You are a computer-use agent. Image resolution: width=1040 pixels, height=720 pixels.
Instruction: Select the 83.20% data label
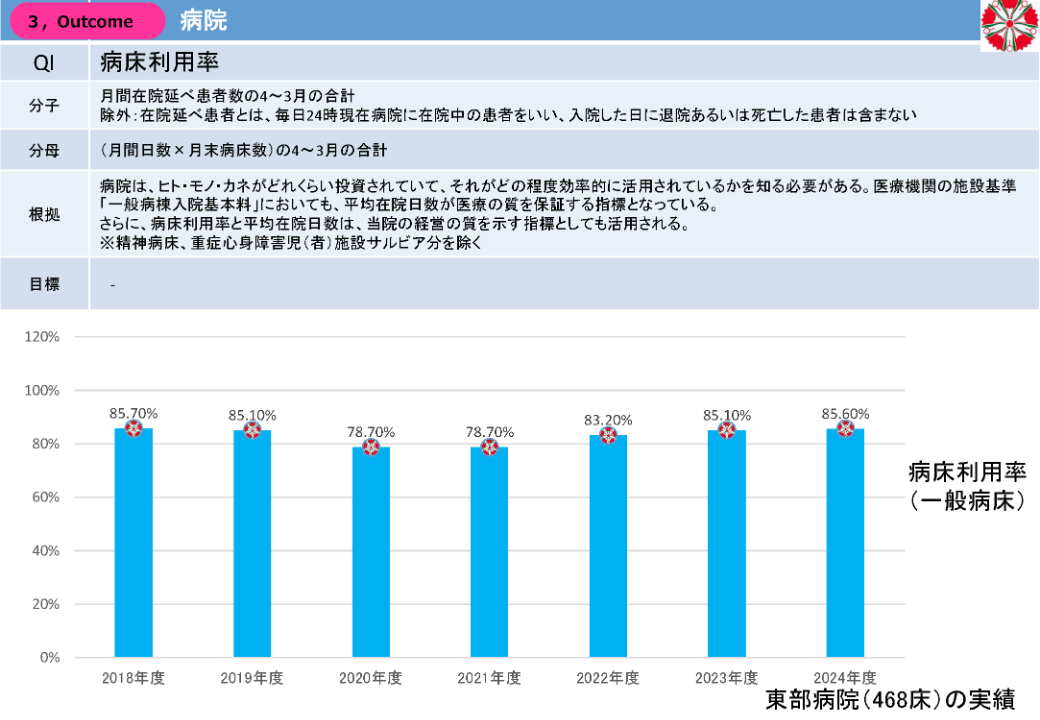608,420
